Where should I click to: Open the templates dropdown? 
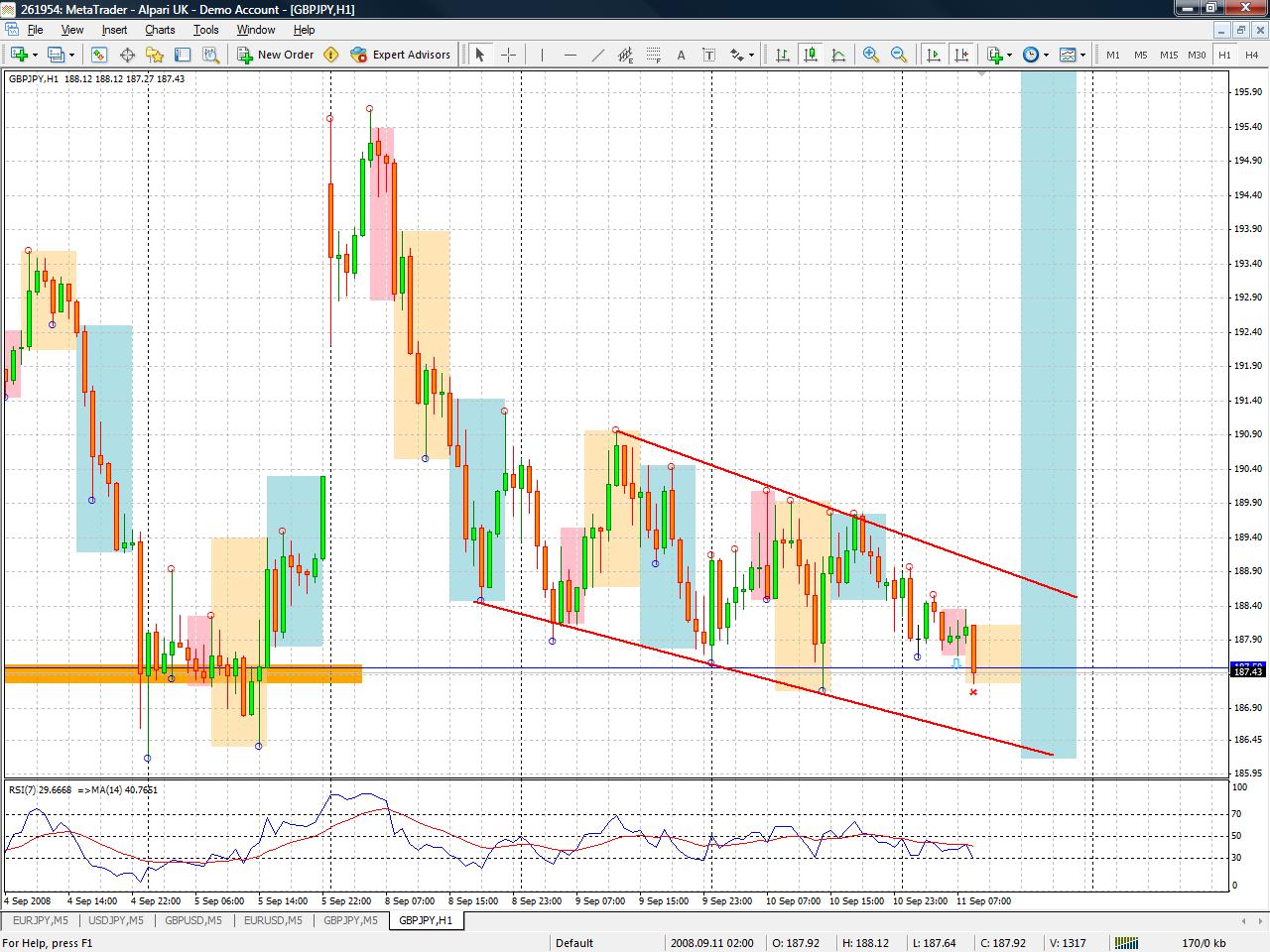point(1082,56)
